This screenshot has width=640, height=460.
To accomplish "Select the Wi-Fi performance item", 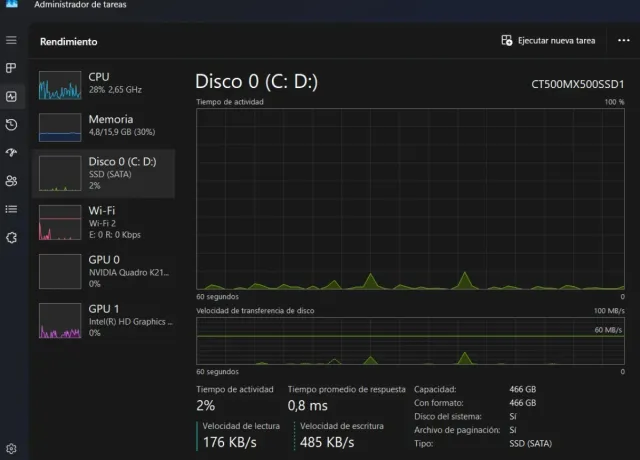I will pyautogui.click(x=104, y=222).
